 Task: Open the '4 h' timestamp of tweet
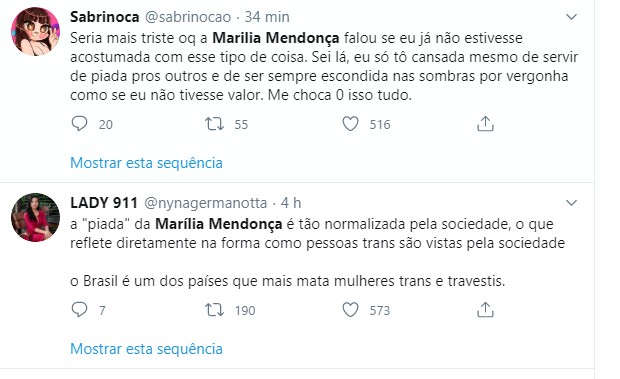[291, 203]
